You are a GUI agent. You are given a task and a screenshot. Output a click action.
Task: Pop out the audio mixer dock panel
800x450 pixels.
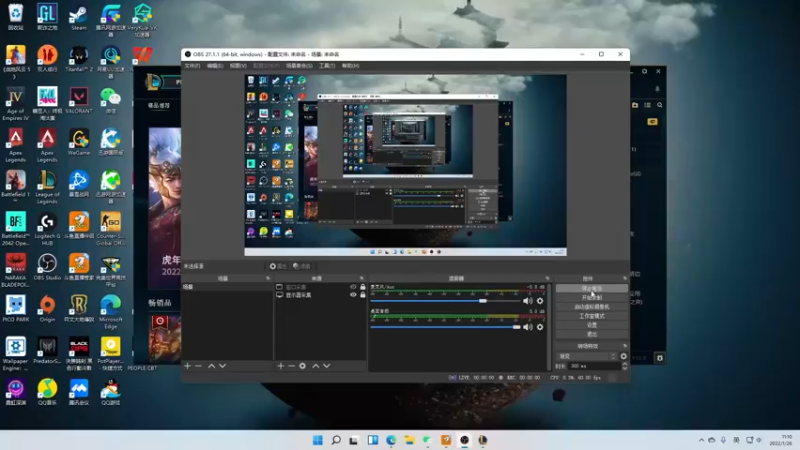(547, 279)
